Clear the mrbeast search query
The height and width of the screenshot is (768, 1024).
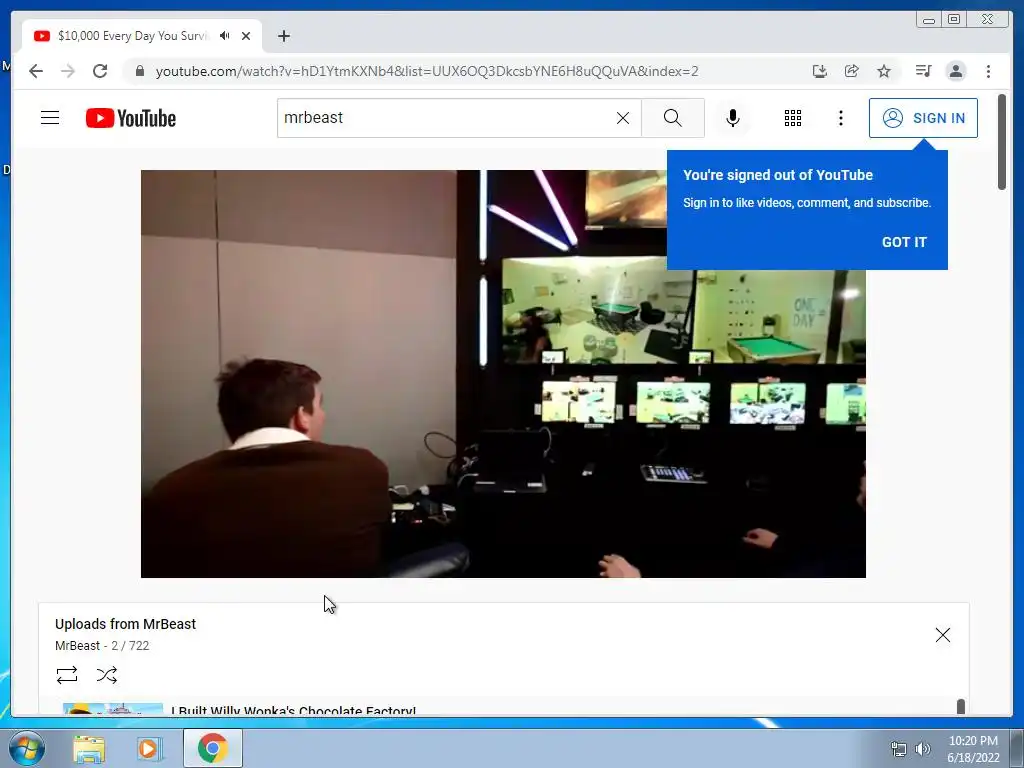coord(623,118)
